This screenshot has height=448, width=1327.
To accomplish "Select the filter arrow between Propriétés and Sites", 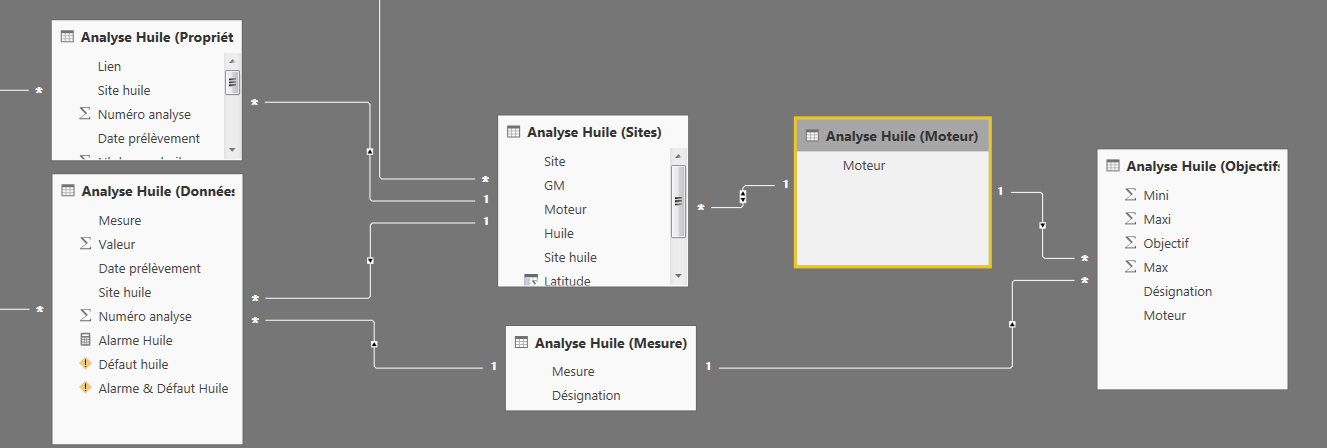I will [371, 151].
